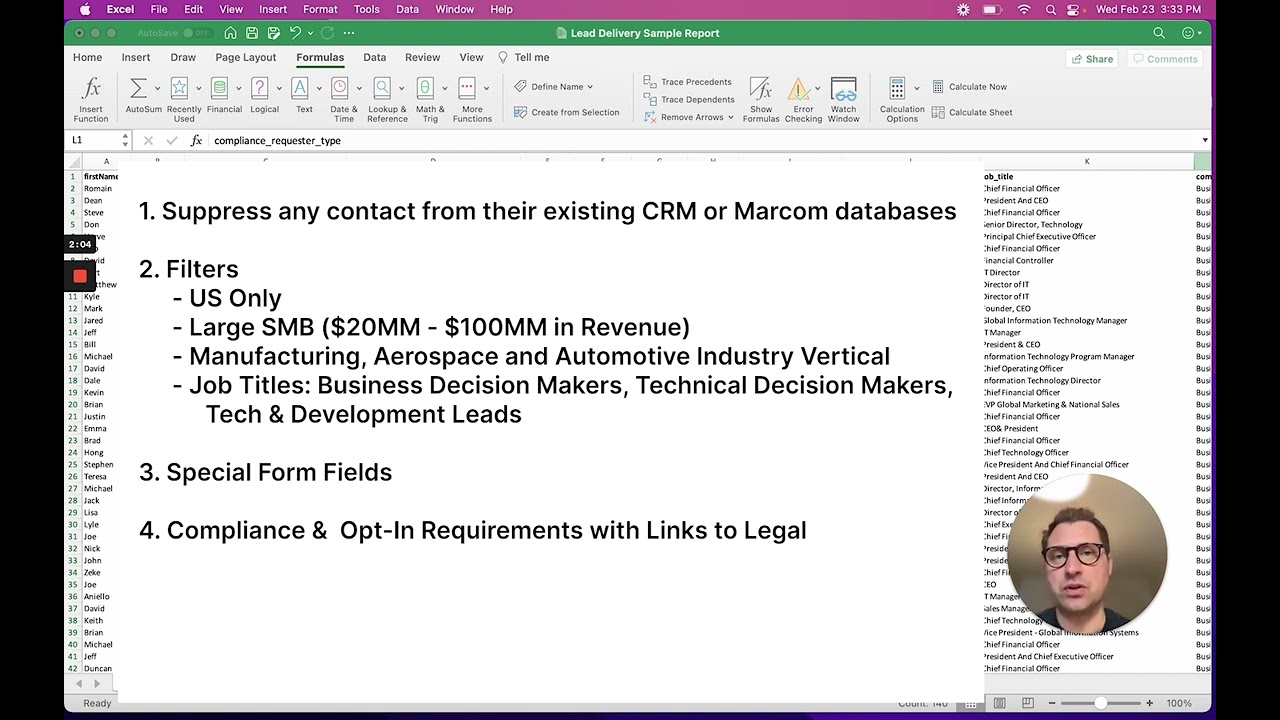This screenshot has height=720, width=1280.
Task: Open the Format menu in menu bar
Action: pyautogui.click(x=320, y=9)
